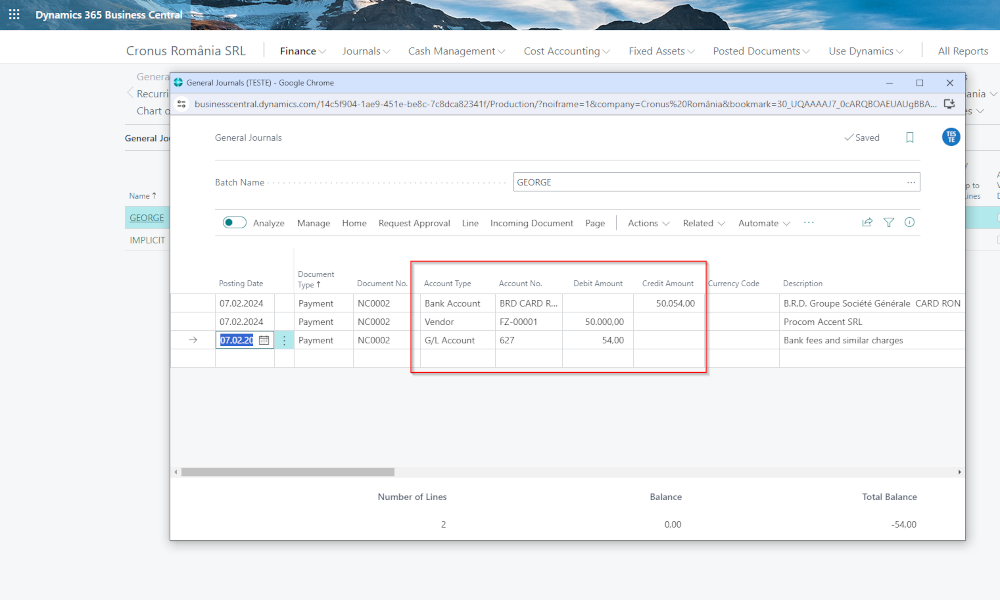1000x600 pixels.
Task: Click the site information icon in address bar
Action: click(182, 103)
